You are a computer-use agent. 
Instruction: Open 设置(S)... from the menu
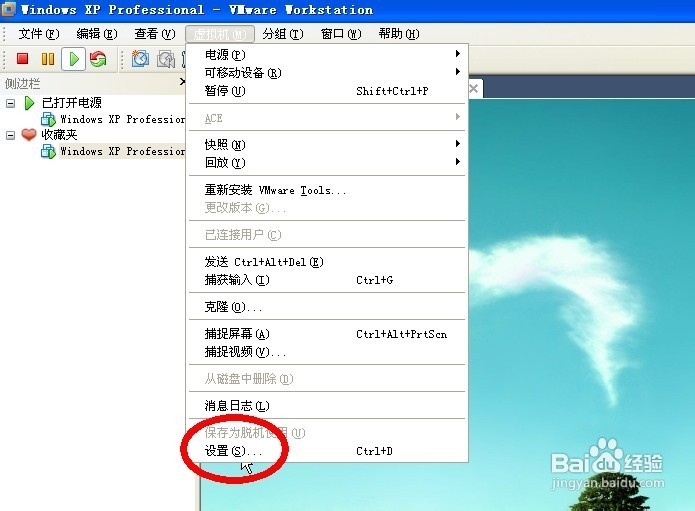click(327, 451)
